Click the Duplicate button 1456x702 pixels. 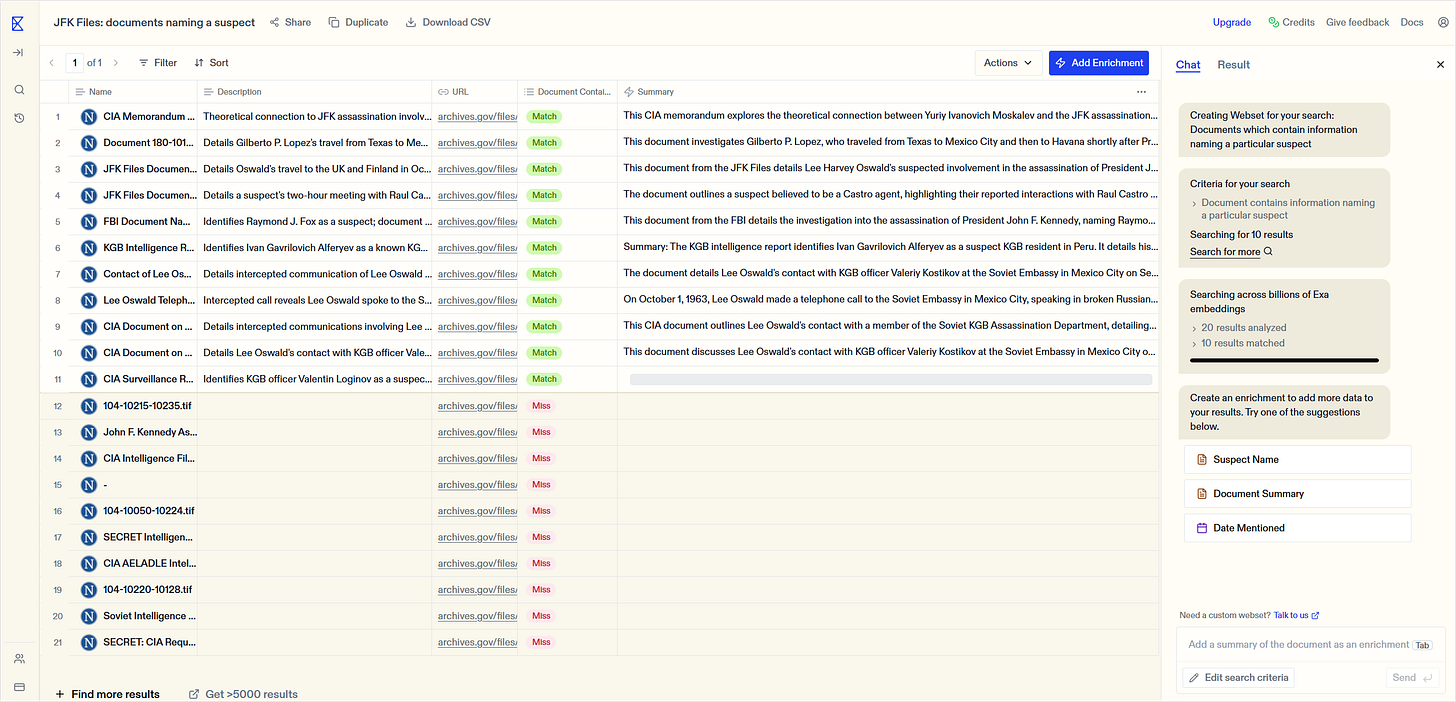coord(358,22)
